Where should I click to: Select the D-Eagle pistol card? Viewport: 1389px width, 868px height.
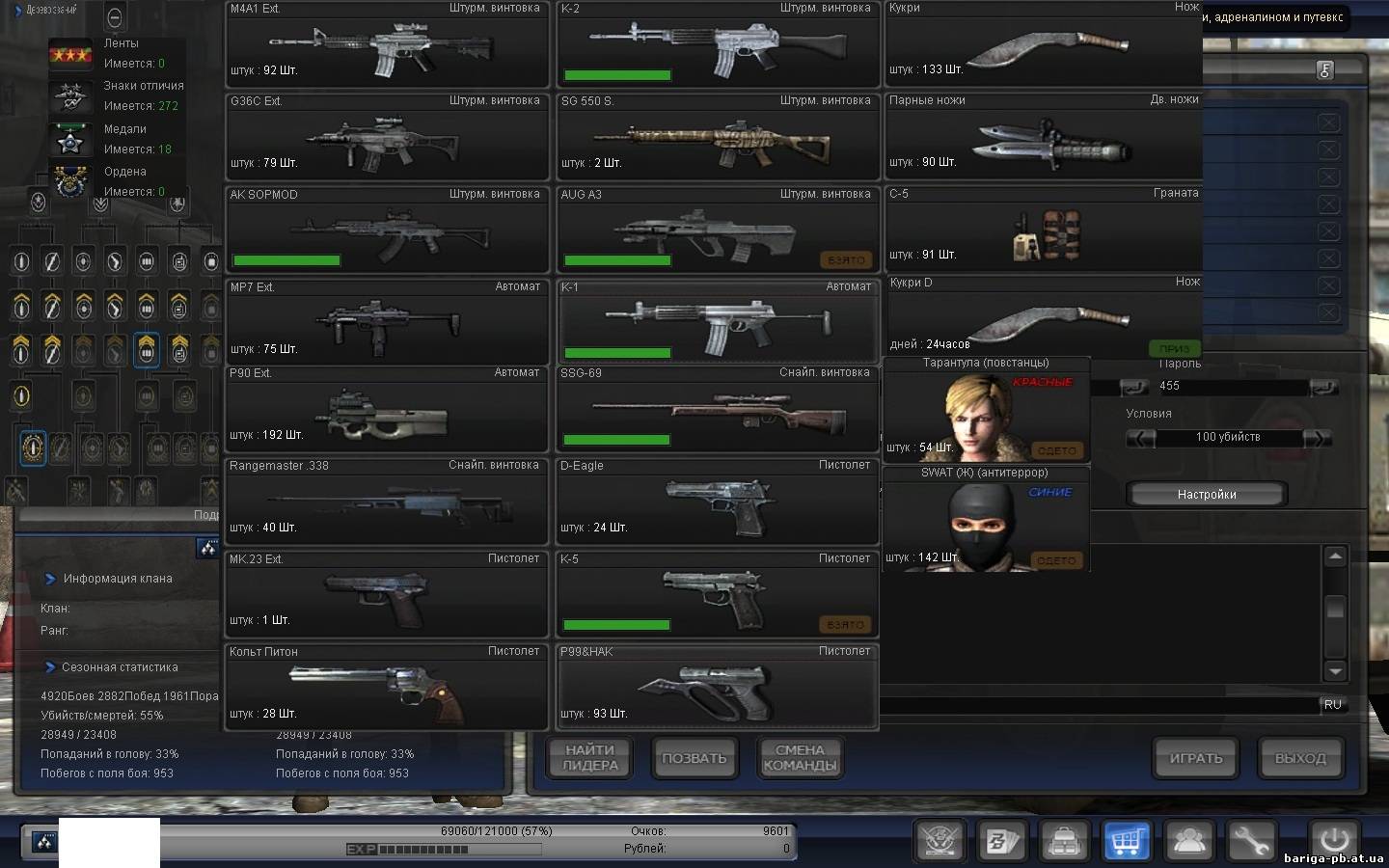click(x=718, y=502)
